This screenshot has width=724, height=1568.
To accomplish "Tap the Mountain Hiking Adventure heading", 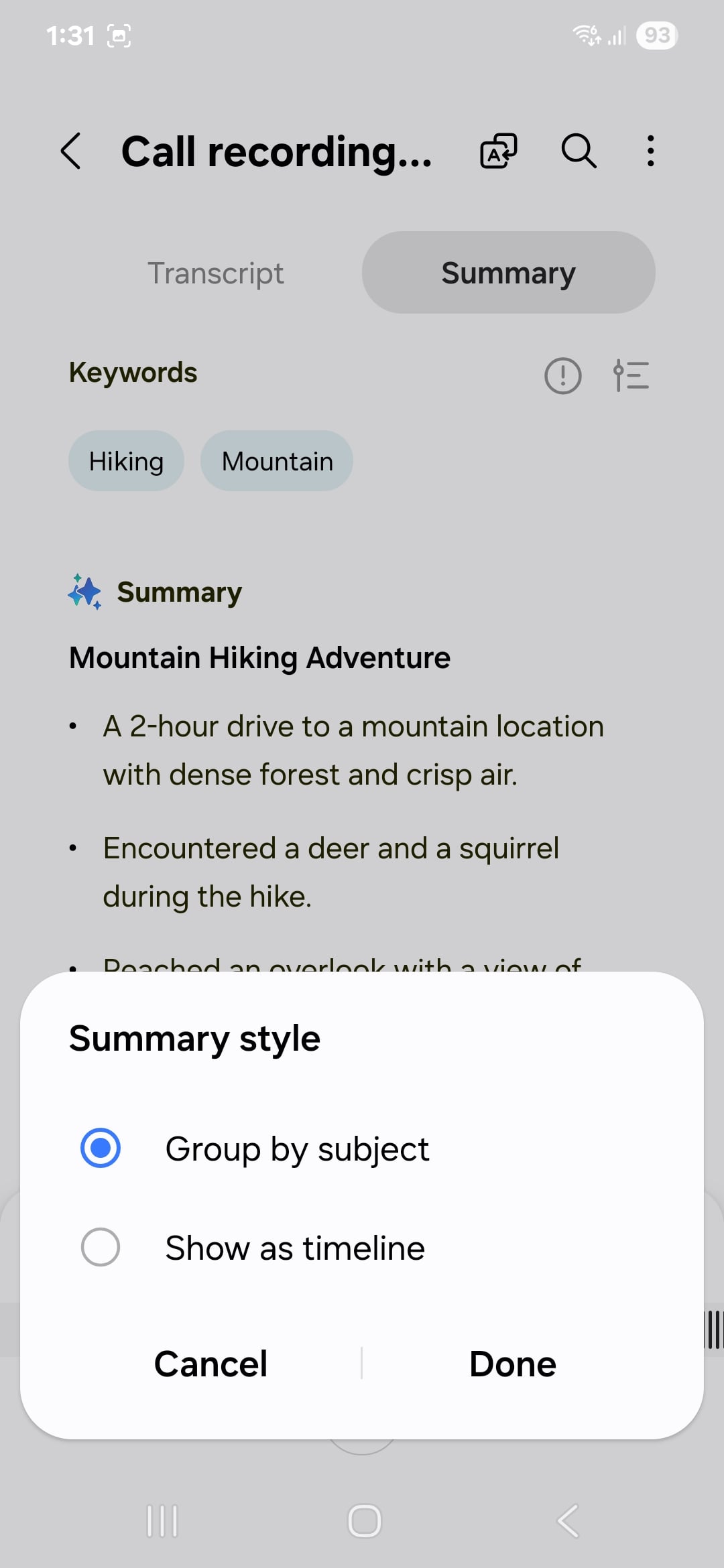I will point(259,657).
